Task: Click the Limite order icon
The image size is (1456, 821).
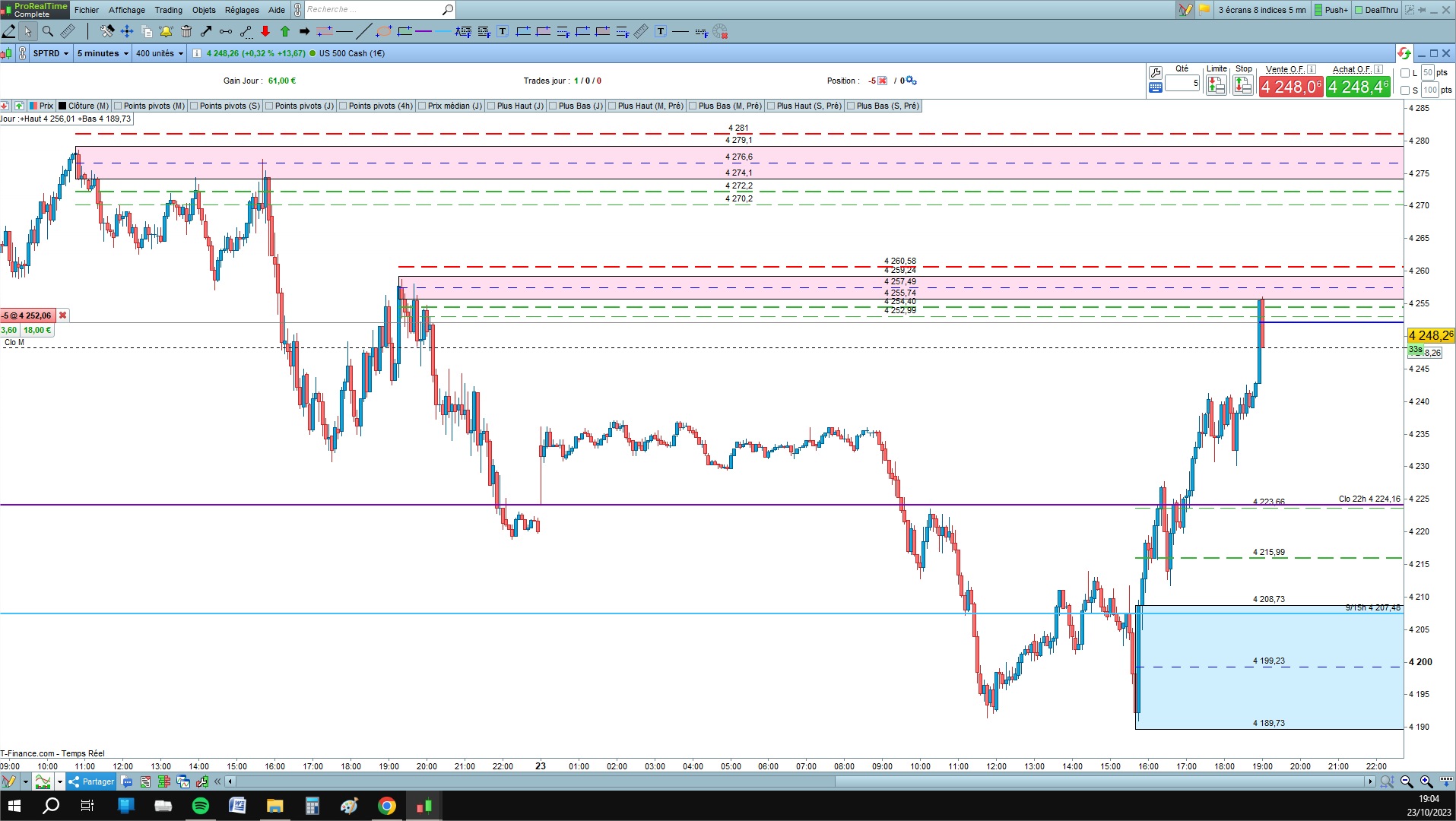Action: coord(1217,85)
